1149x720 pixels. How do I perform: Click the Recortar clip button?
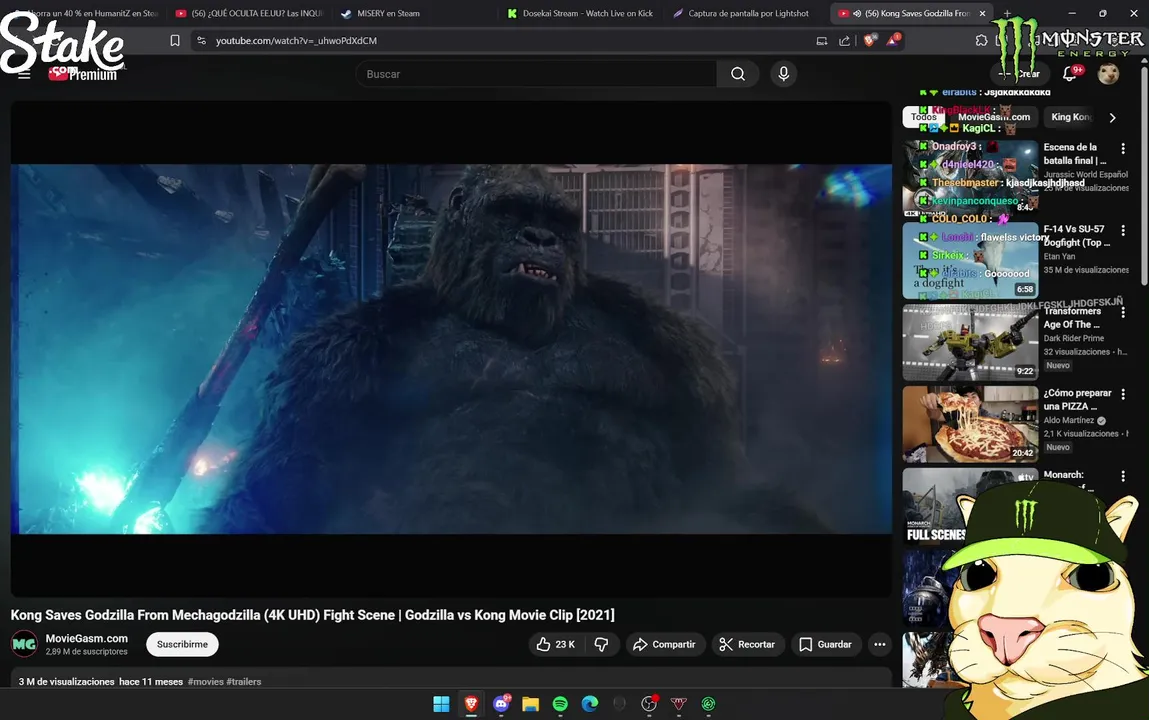(x=747, y=645)
